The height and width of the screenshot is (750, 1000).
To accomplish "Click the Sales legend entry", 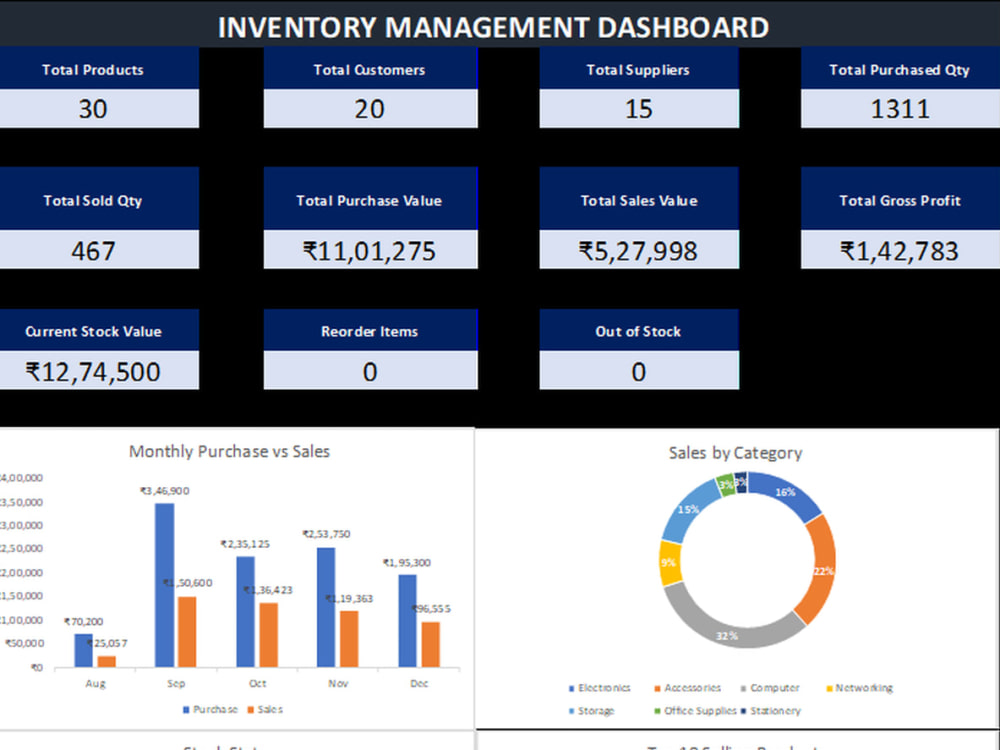I will [265, 709].
